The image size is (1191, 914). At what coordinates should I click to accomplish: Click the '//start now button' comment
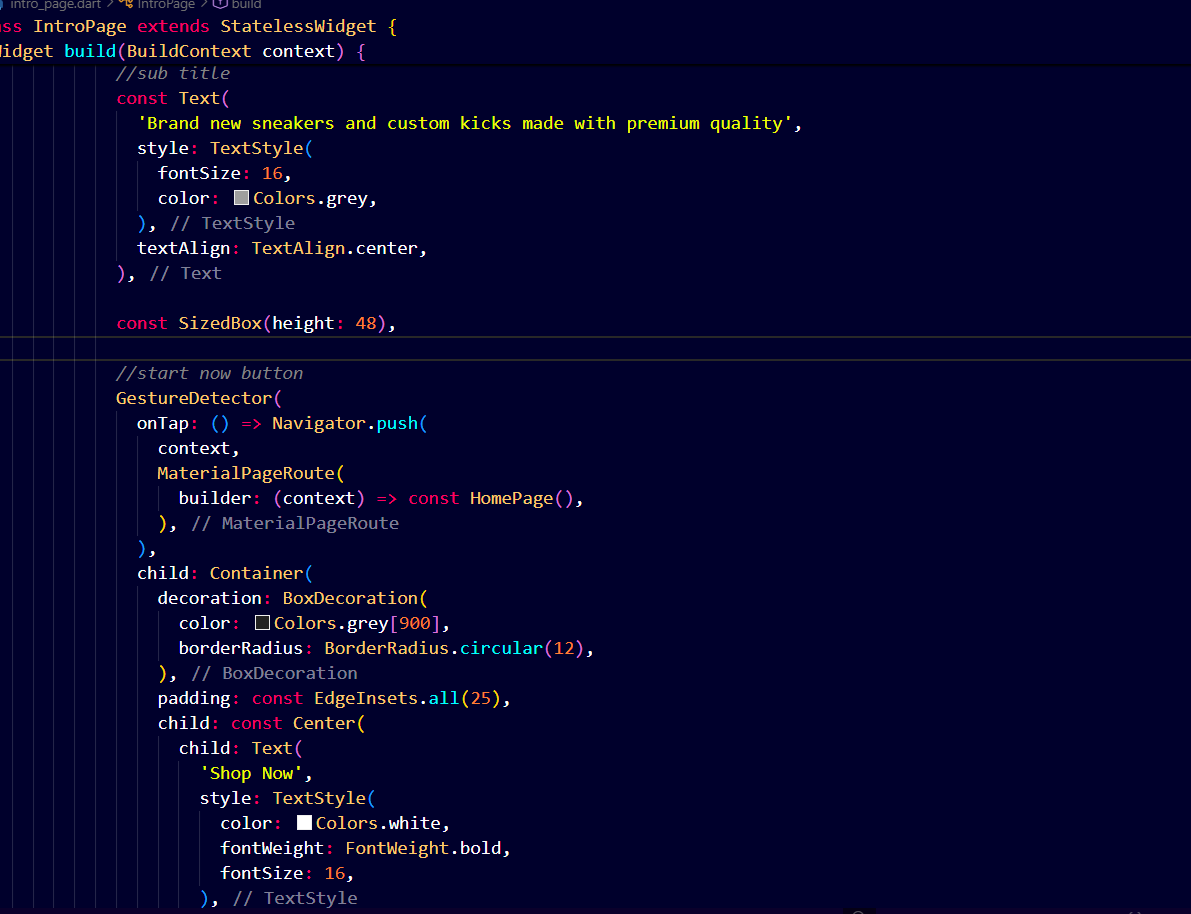(x=209, y=374)
